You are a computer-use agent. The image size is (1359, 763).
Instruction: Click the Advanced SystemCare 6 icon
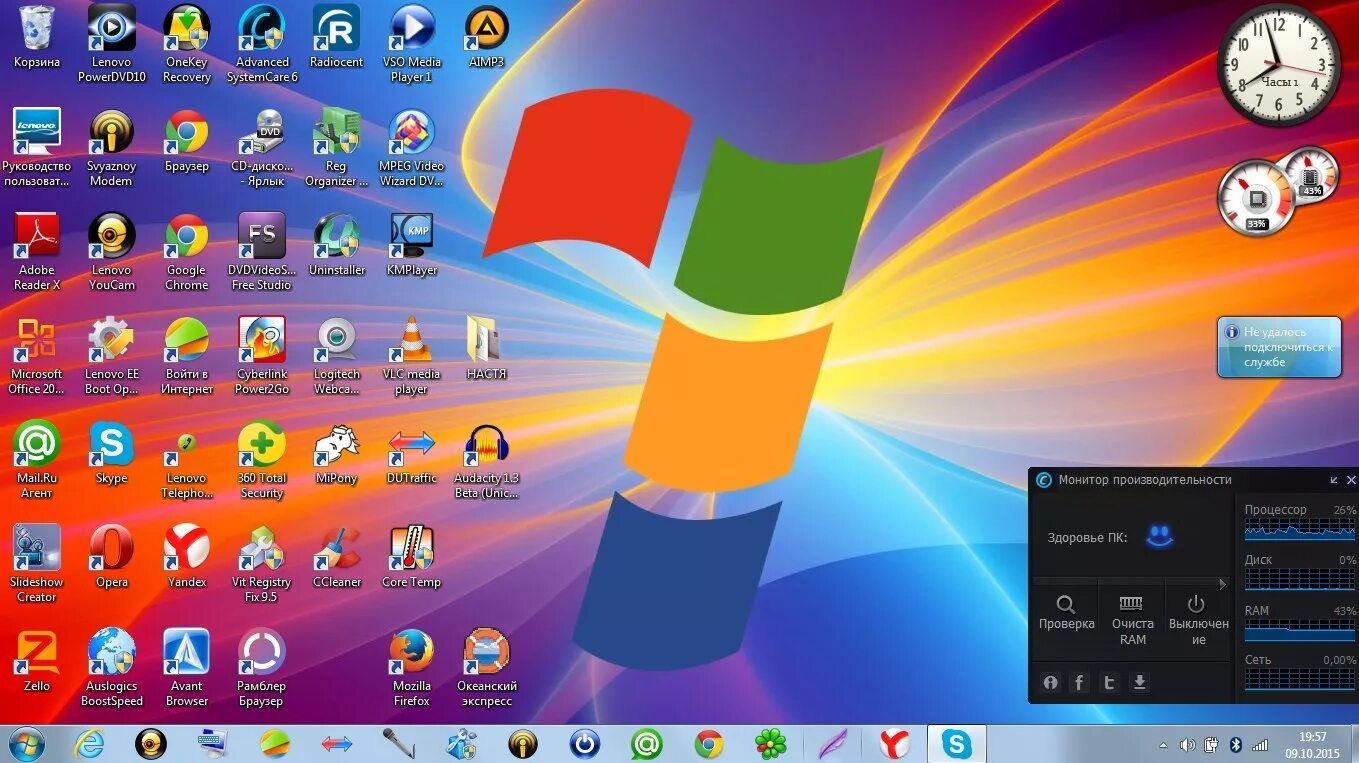pyautogui.click(x=262, y=44)
